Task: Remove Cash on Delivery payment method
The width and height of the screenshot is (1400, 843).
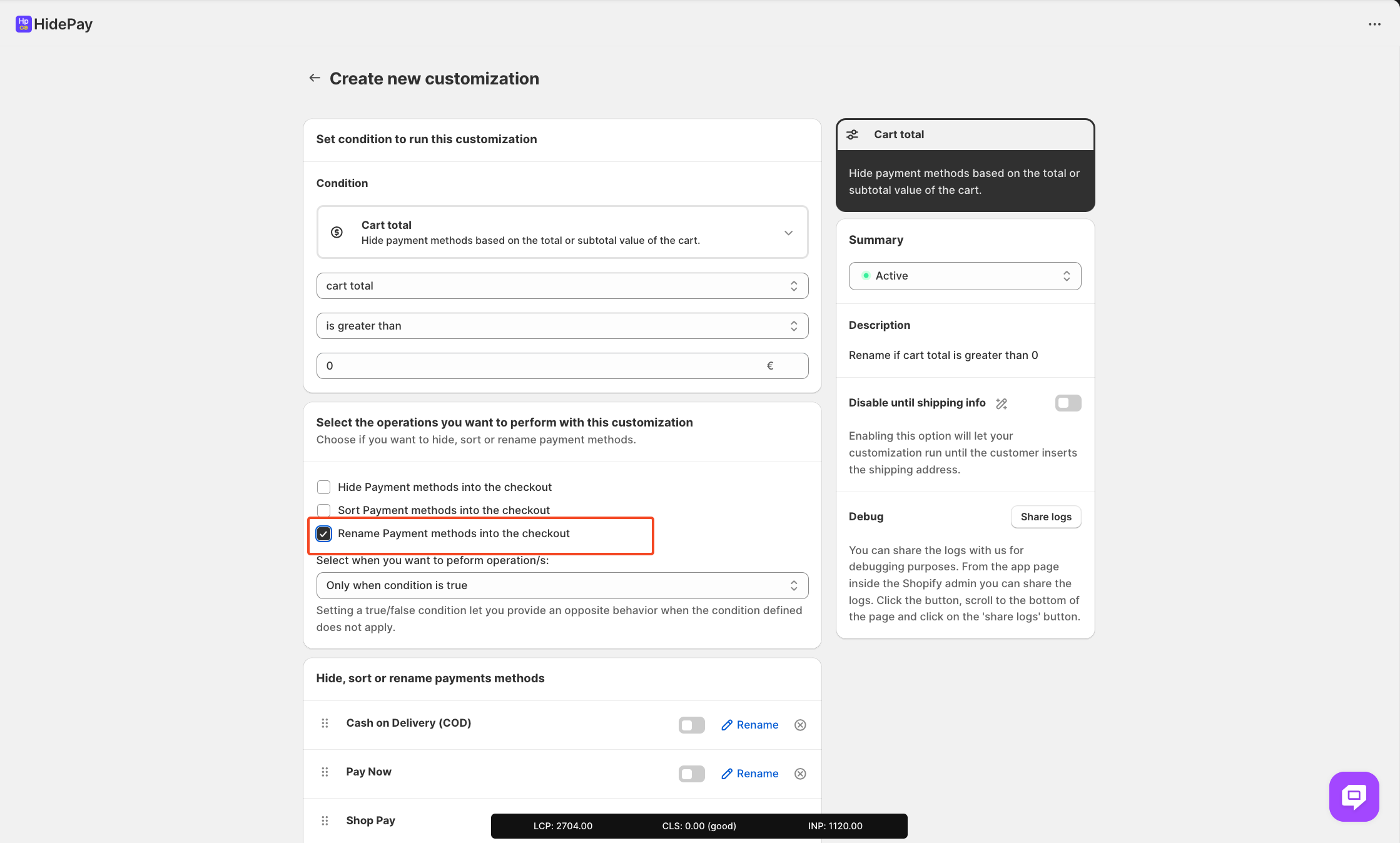Action: [800, 725]
